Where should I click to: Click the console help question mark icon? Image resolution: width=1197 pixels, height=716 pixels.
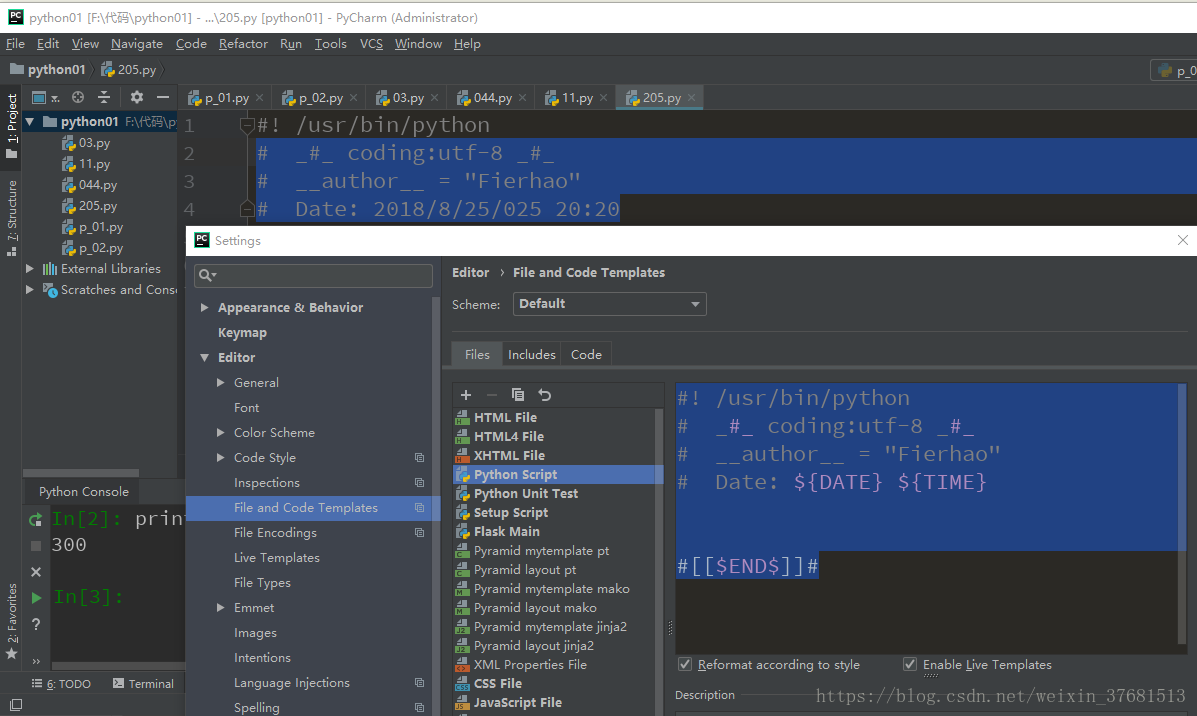coord(36,624)
